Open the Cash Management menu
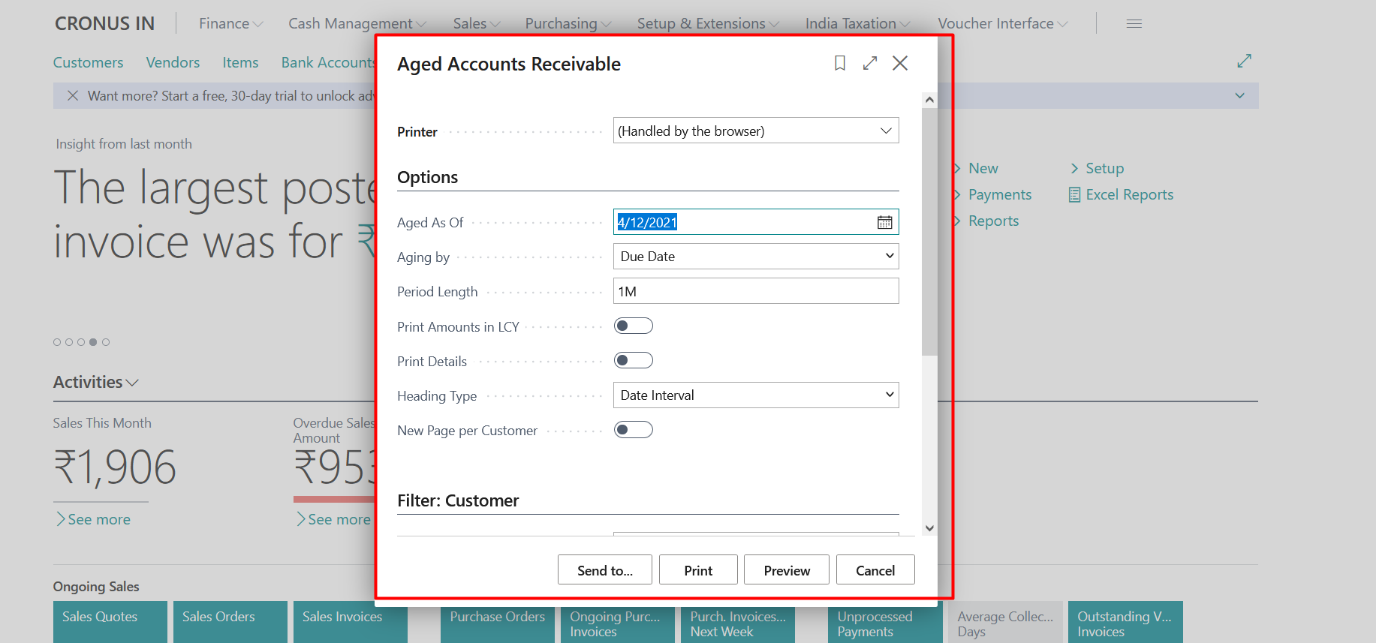1376x643 pixels. [350, 22]
